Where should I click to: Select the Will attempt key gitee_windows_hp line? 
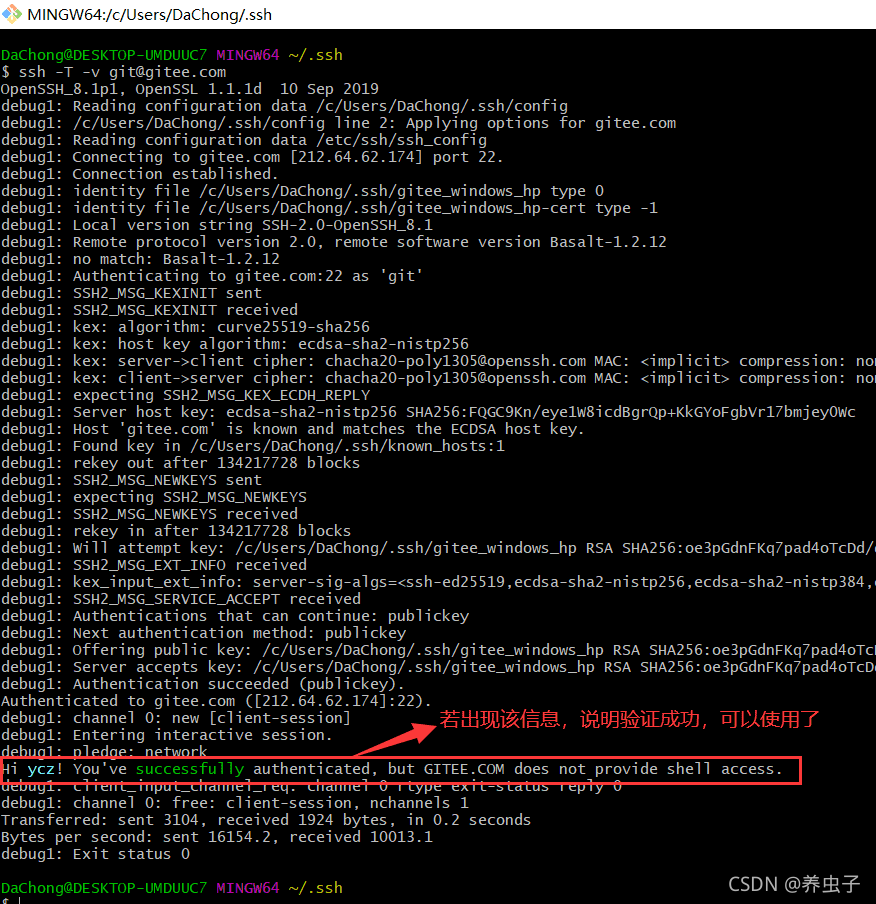point(438,548)
